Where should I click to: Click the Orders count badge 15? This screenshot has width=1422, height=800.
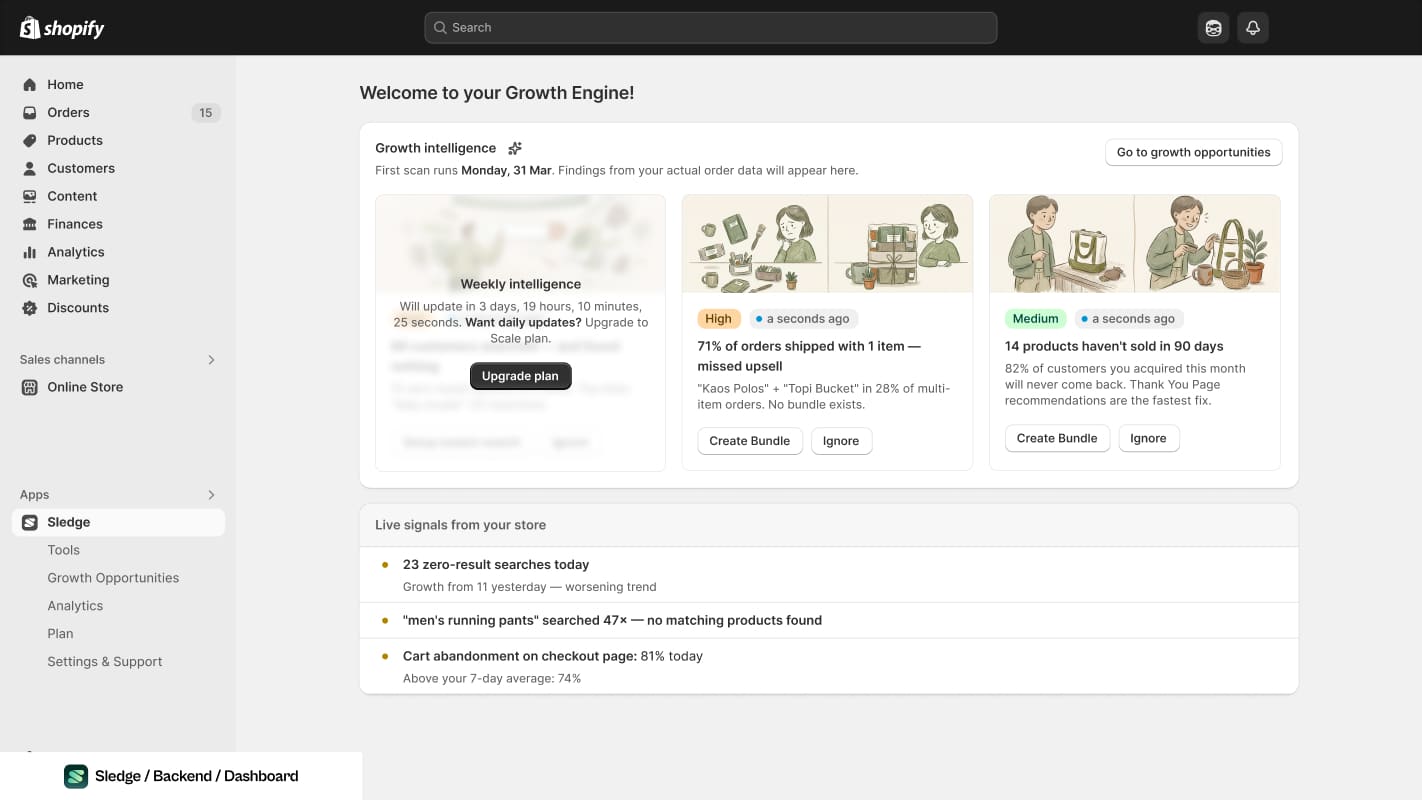[x=206, y=113]
